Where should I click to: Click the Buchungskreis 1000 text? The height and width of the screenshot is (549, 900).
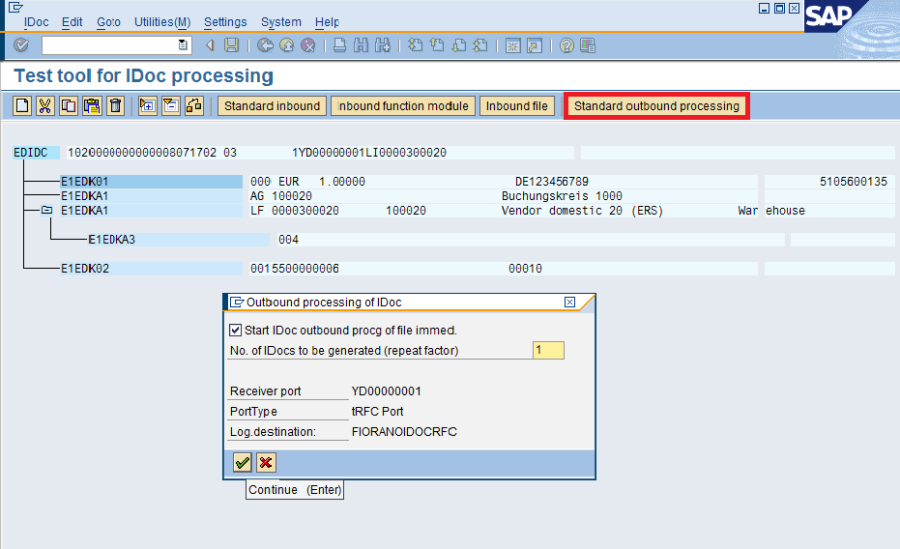click(x=562, y=196)
